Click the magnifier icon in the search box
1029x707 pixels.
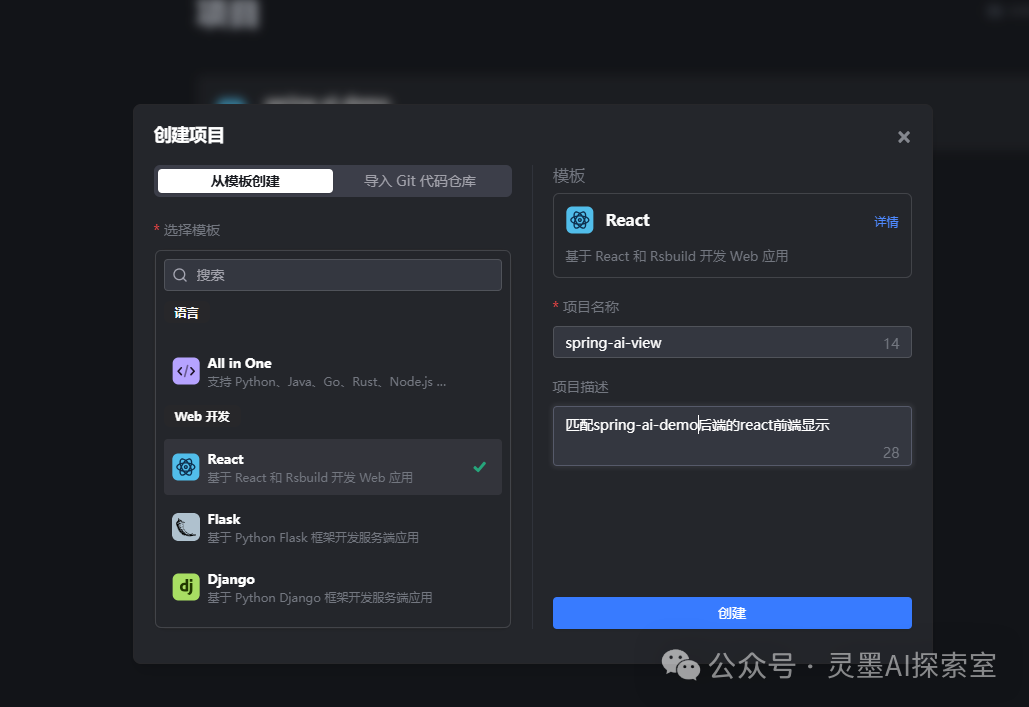pyautogui.click(x=180, y=275)
